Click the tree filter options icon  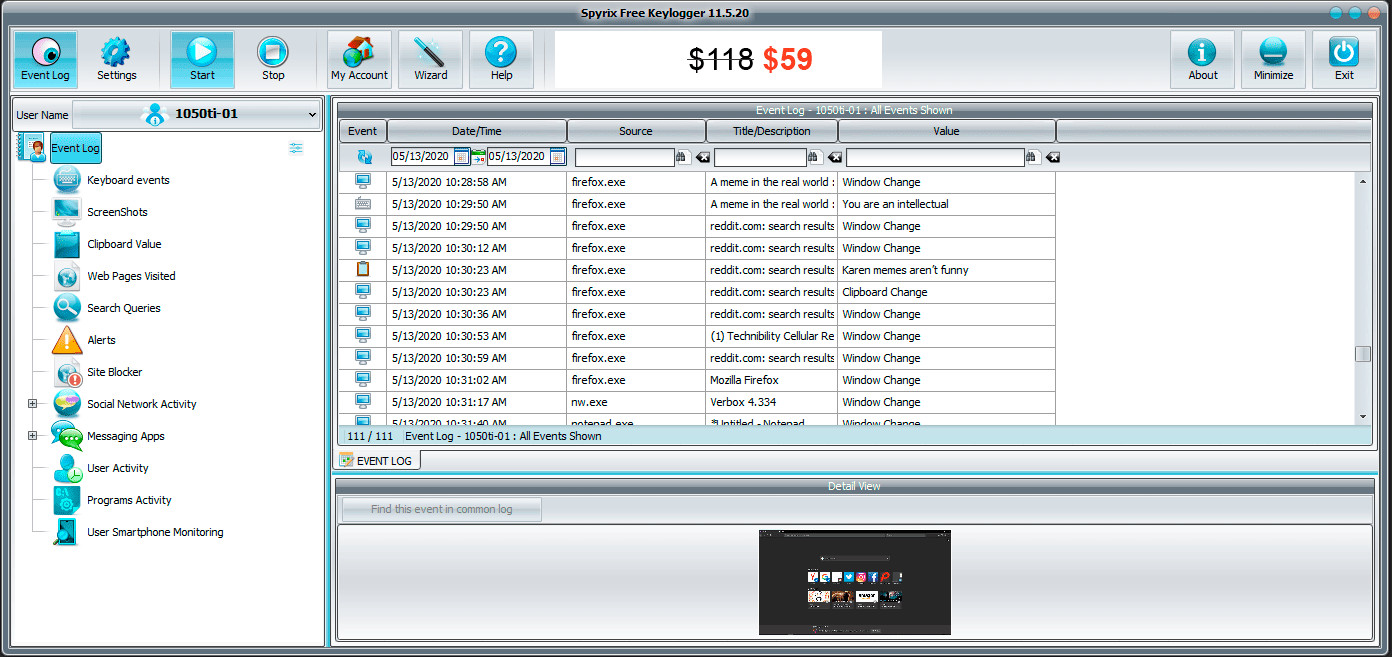pyautogui.click(x=296, y=148)
